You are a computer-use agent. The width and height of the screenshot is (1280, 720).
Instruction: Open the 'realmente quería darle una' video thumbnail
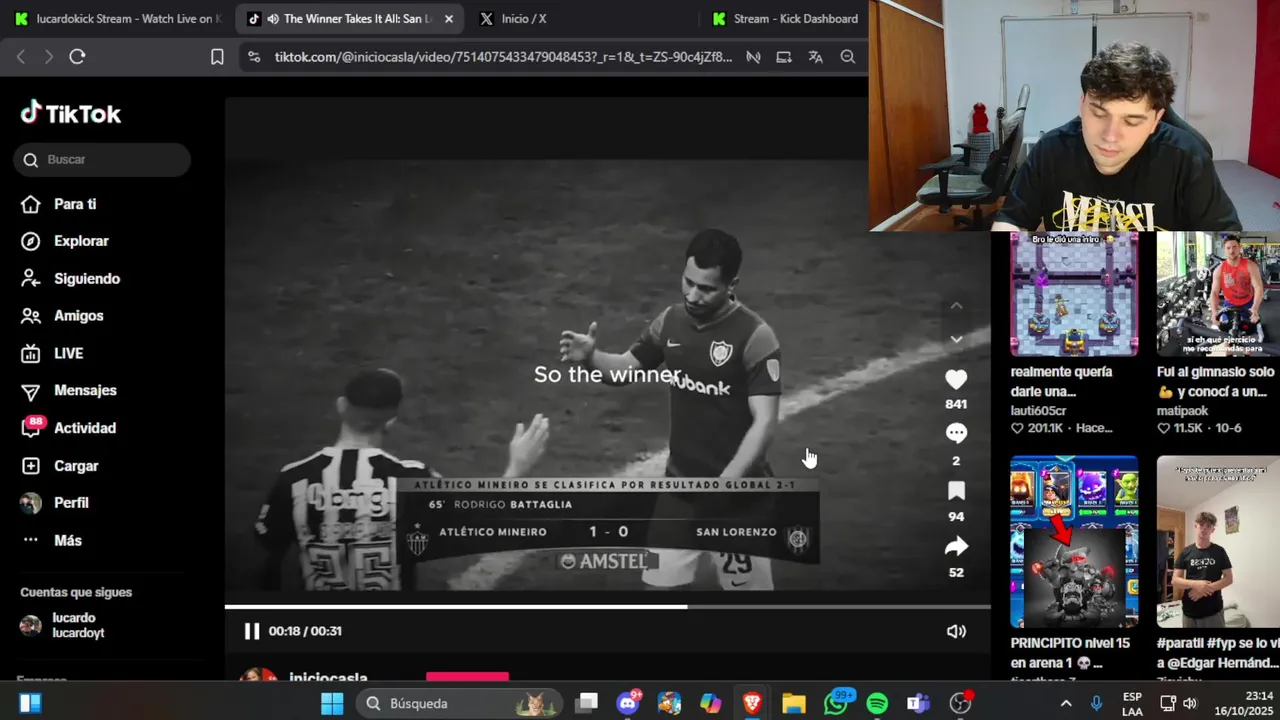(1074, 294)
